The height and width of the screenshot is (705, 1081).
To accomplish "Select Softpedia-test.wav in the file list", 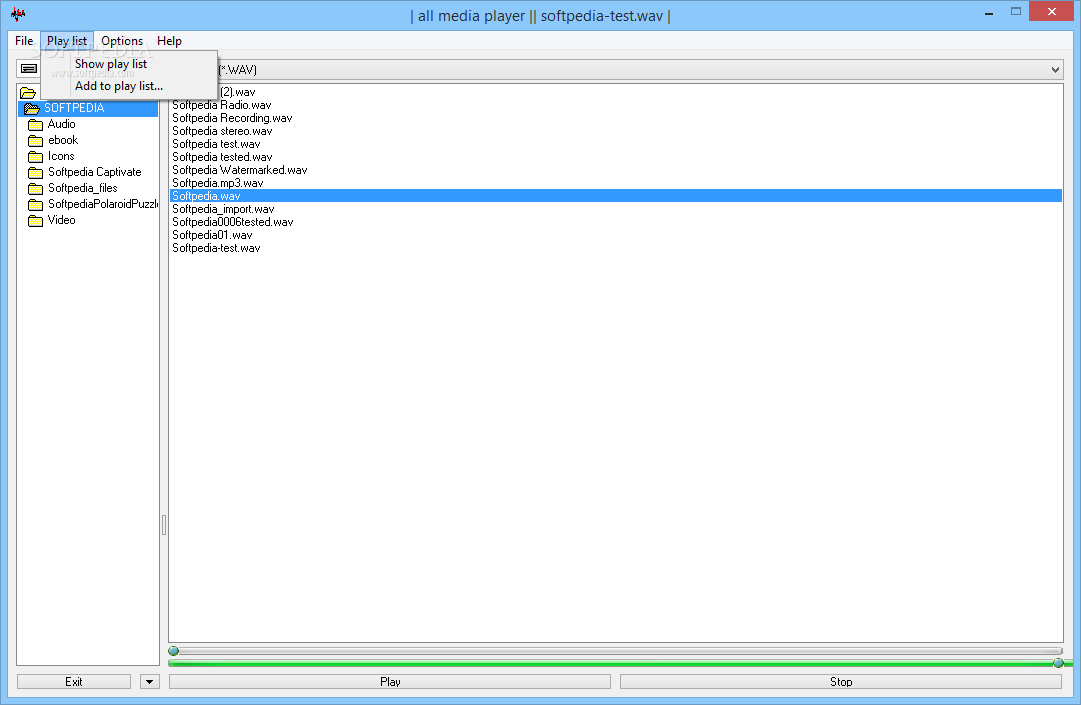I will tap(216, 248).
